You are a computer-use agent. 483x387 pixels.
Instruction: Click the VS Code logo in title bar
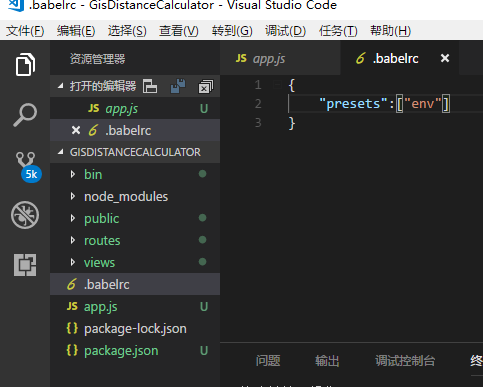15,5
